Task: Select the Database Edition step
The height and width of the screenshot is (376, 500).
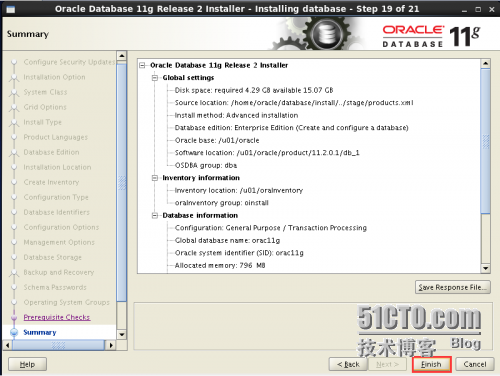Action: point(51,152)
